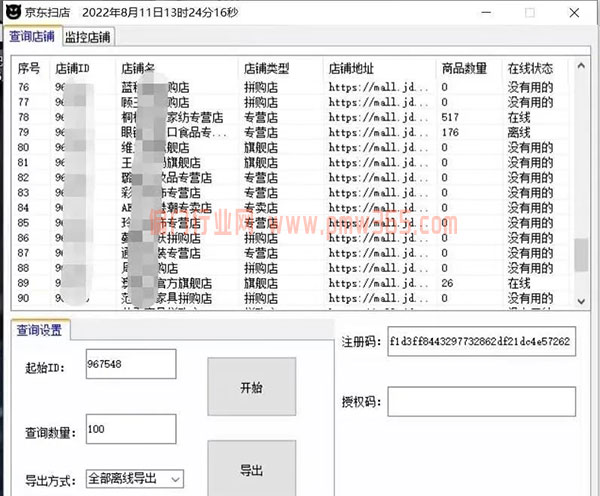The height and width of the screenshot is (496, 600).
Task: Focus the 查询数量 input field
Action: pyautogui.click(x=131, y=429)
